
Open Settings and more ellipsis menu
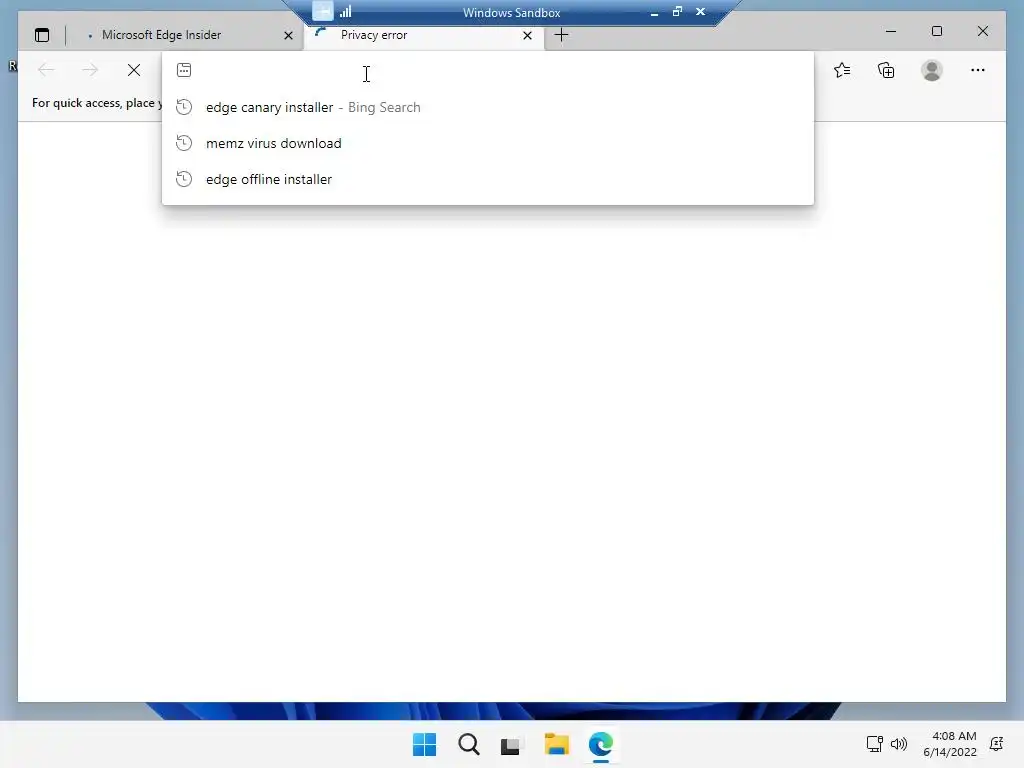point(978,70)
